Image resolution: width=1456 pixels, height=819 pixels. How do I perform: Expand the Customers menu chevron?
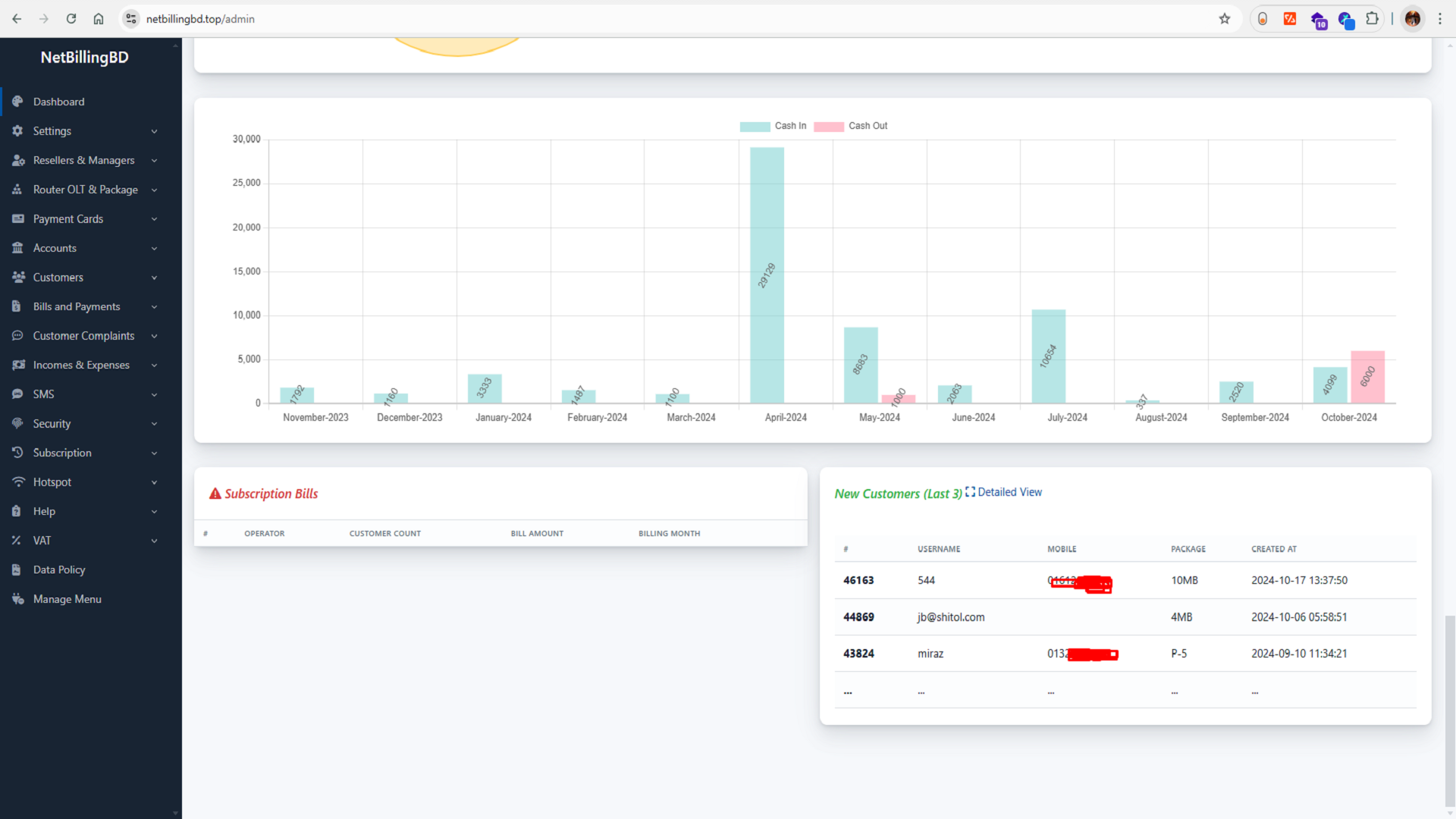pyautogui.click(x=154, y=278)
